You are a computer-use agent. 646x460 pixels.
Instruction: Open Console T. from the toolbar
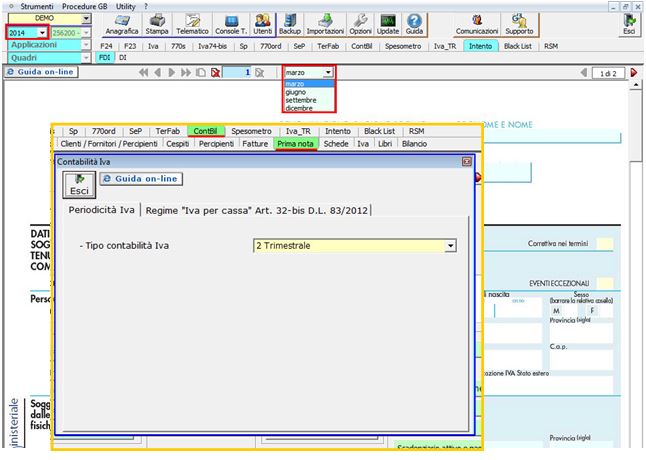(x=231, y=24)
